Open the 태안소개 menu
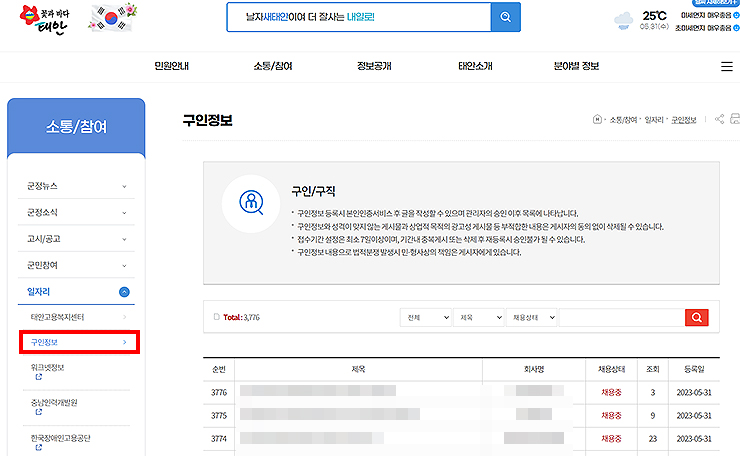This screenshot has height=456, width=740. coord(475,66)
